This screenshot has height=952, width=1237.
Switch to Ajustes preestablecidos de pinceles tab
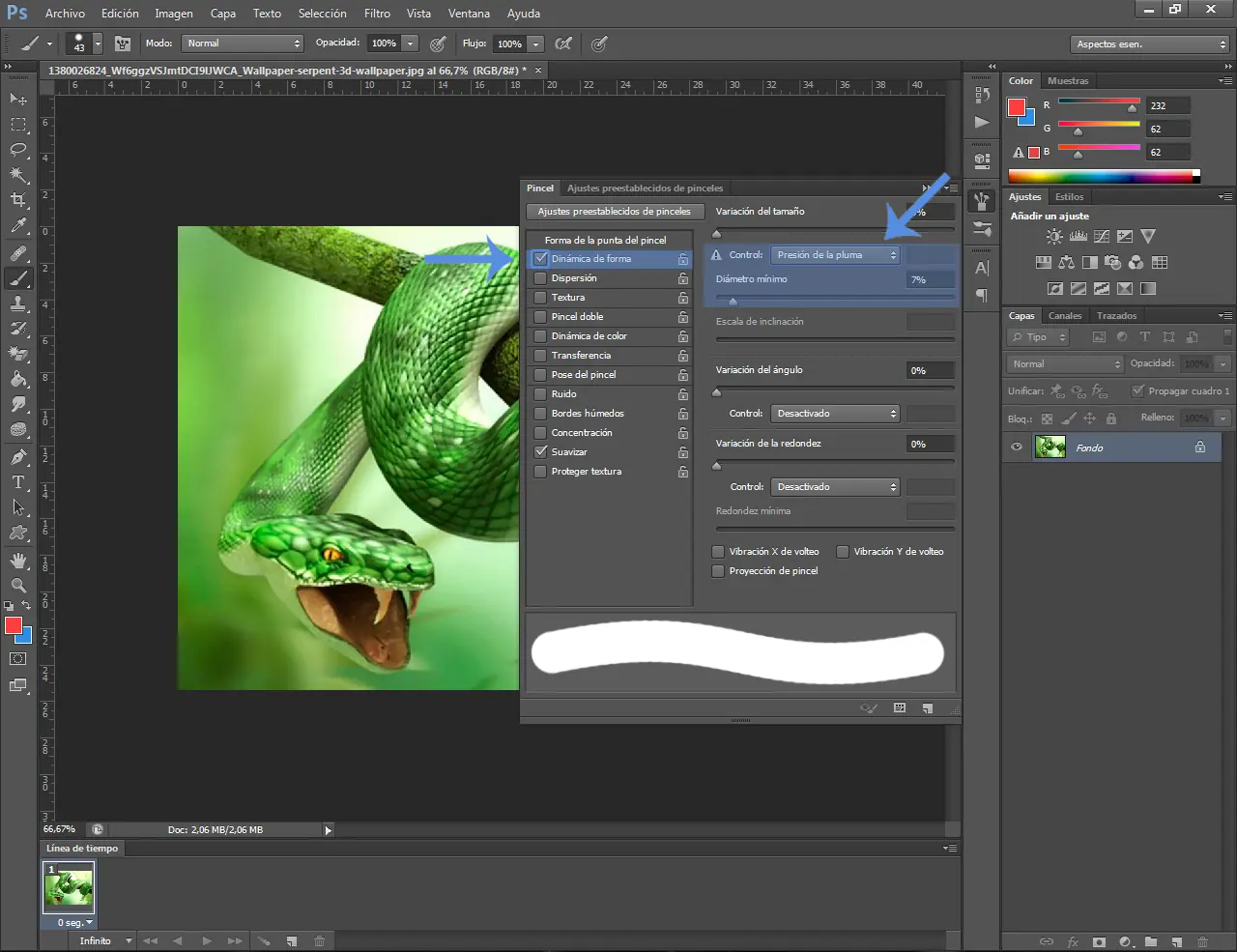click(x=645, y=188)
